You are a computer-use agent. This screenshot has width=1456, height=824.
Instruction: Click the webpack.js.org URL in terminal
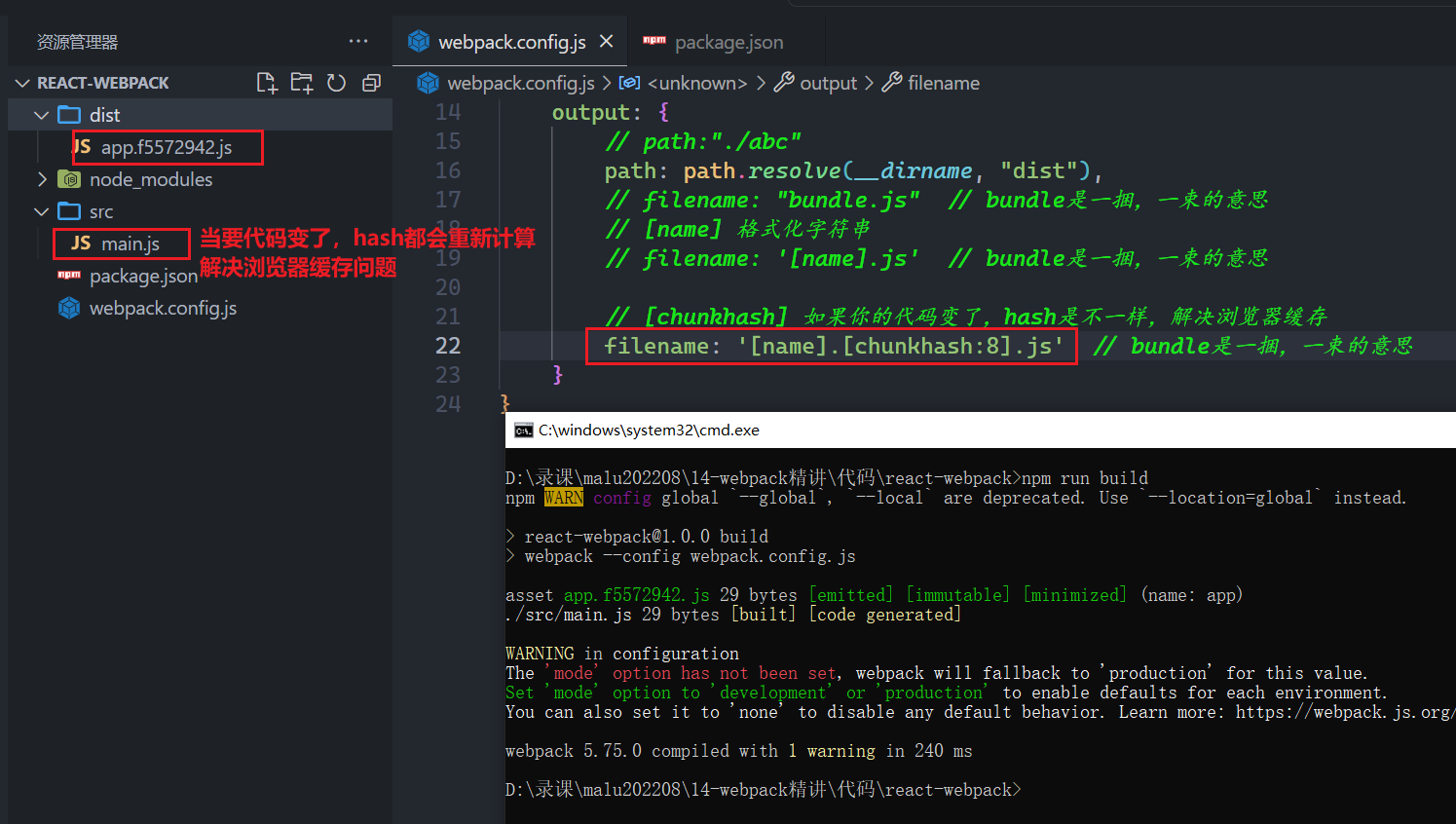point(1344,712)
